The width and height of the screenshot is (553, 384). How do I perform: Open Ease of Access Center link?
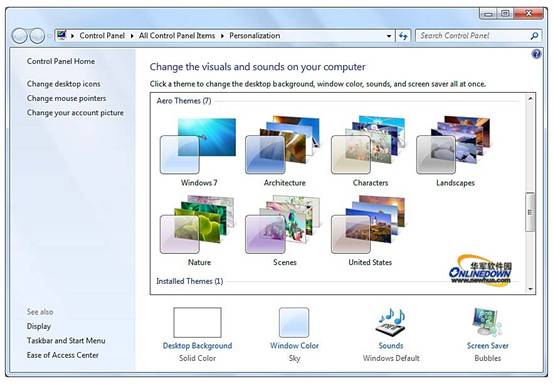(x=63, y=355)
